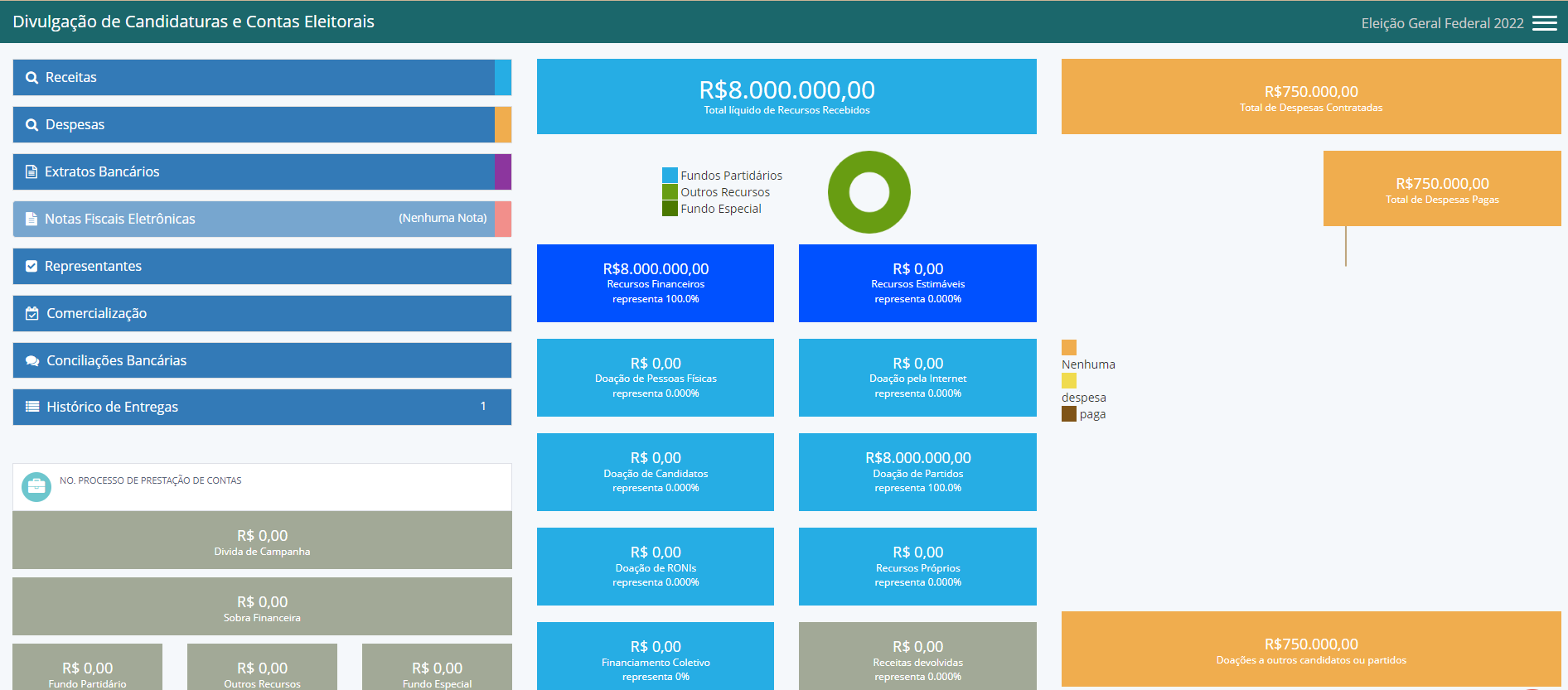Click the checkmark icon beside Representantes
Viewport: 1568px width, 690px height.
point(31,267)
